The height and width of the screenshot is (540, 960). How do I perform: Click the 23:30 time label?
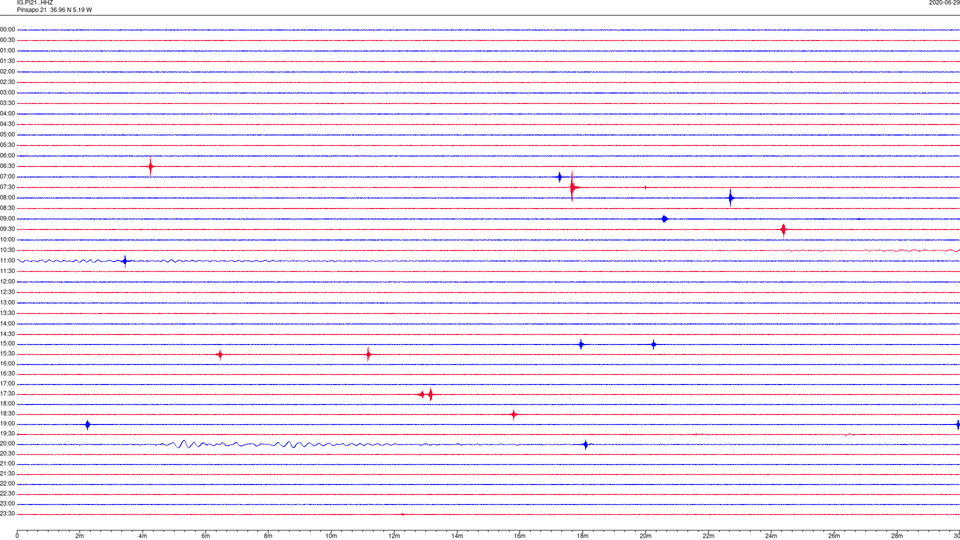pyautogui.click(x=7, y=514)
